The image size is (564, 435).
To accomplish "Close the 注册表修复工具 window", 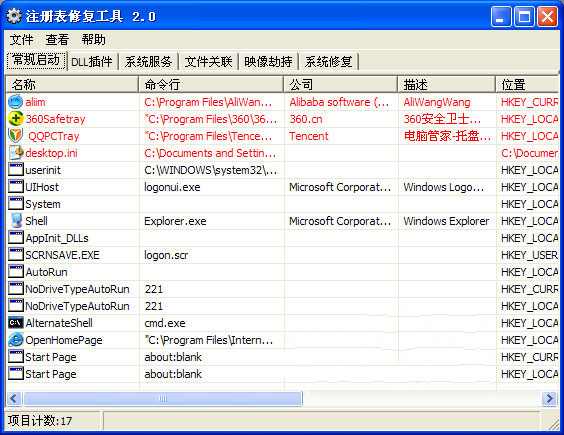I will (547, 17).
